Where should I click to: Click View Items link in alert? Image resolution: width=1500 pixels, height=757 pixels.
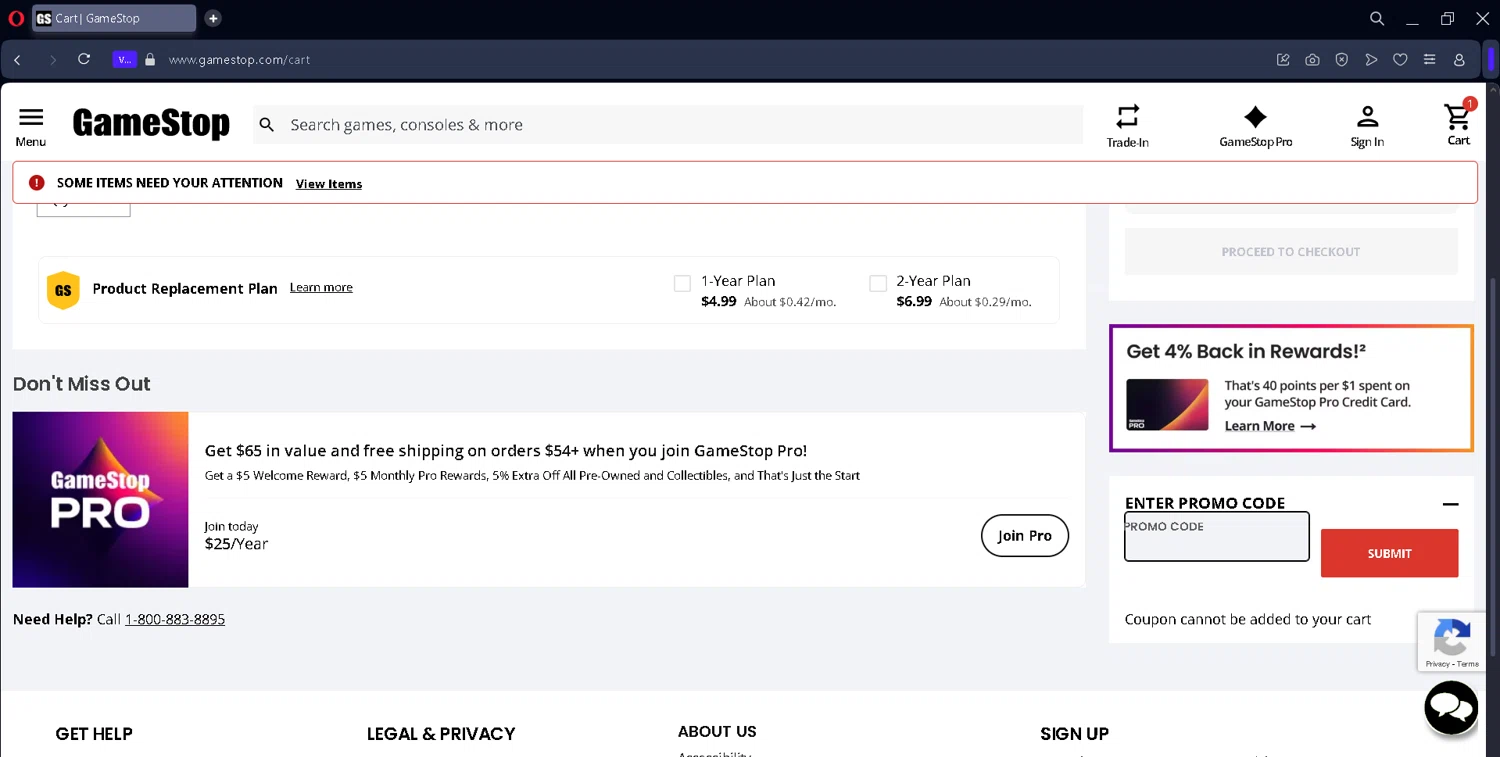coord(329,184)
